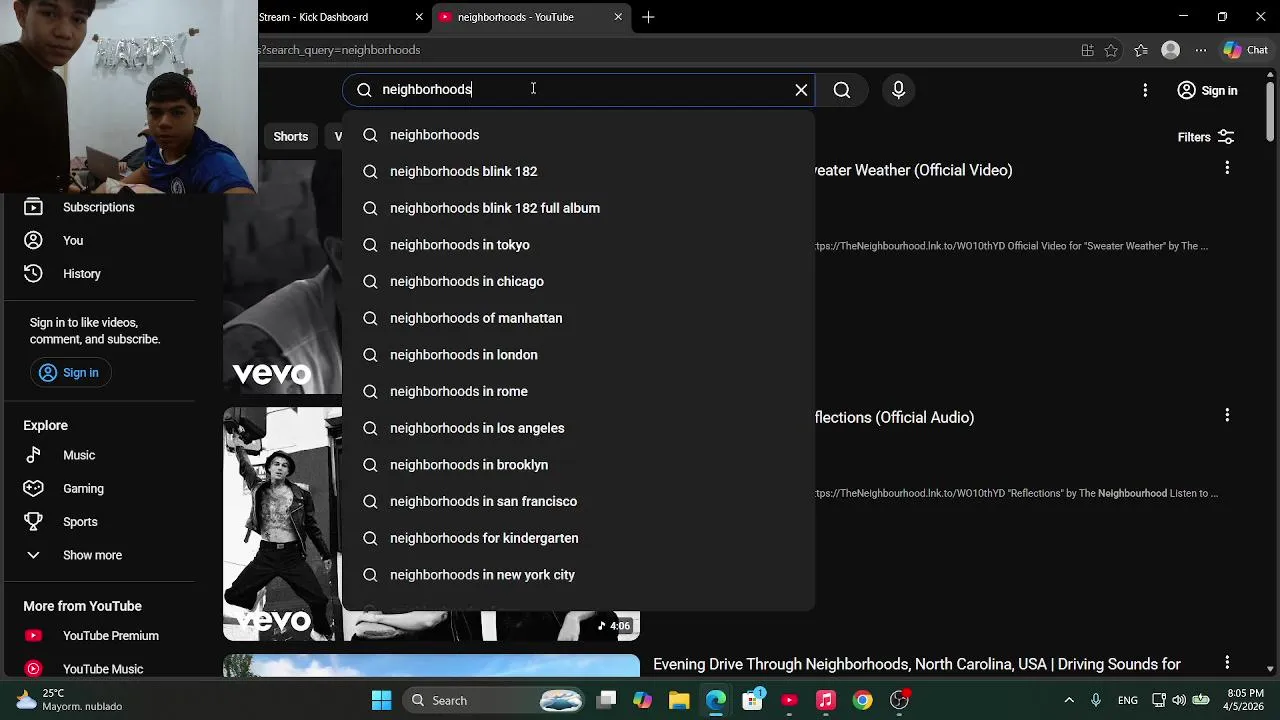Open Microsoft Store from taskbar
The width and height of the screenshot is (1280, 720).
753,700
